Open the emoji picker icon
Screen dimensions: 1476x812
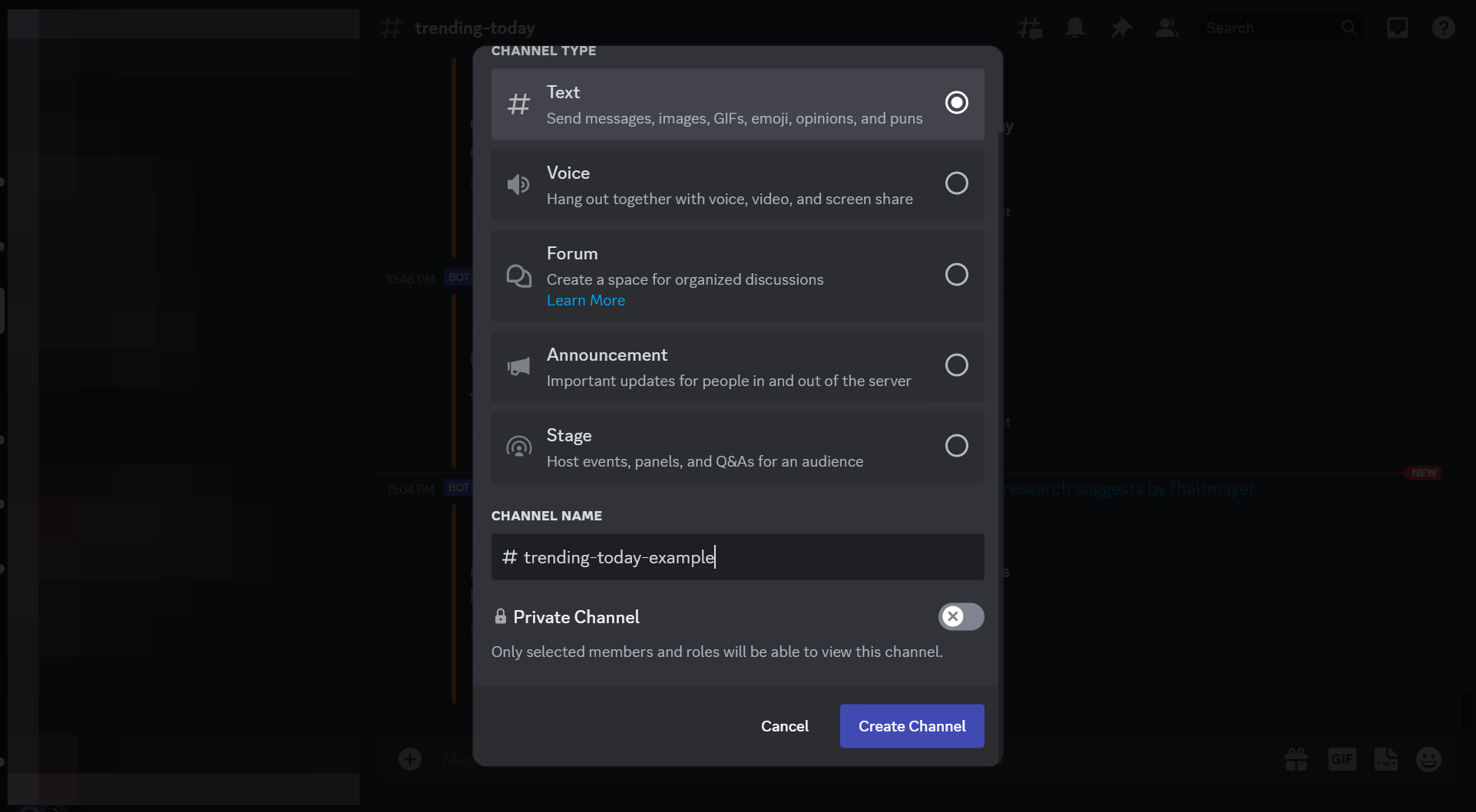pyautogui.click(x=1428, y=760)
